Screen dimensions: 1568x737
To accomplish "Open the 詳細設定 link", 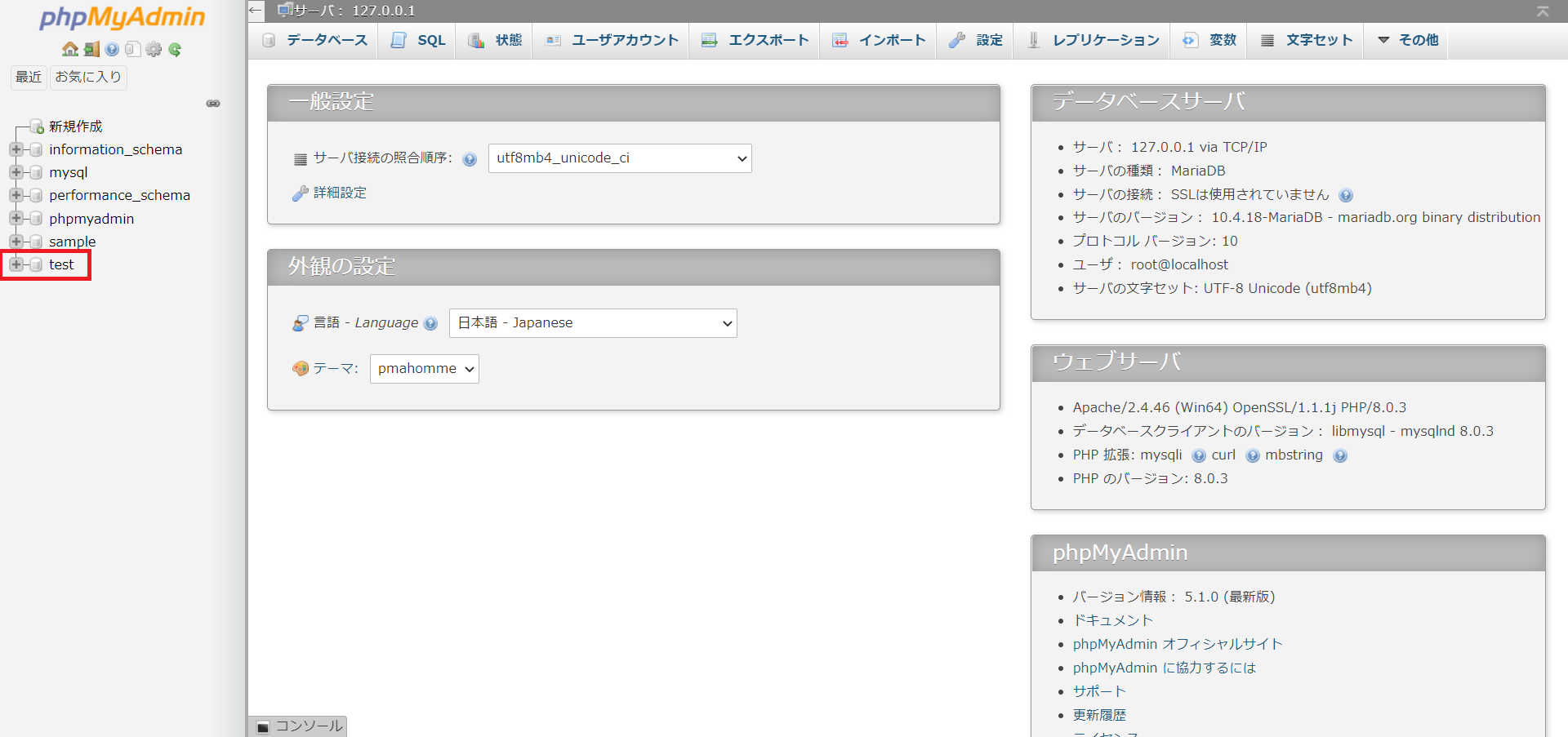I will coord(340,193).
